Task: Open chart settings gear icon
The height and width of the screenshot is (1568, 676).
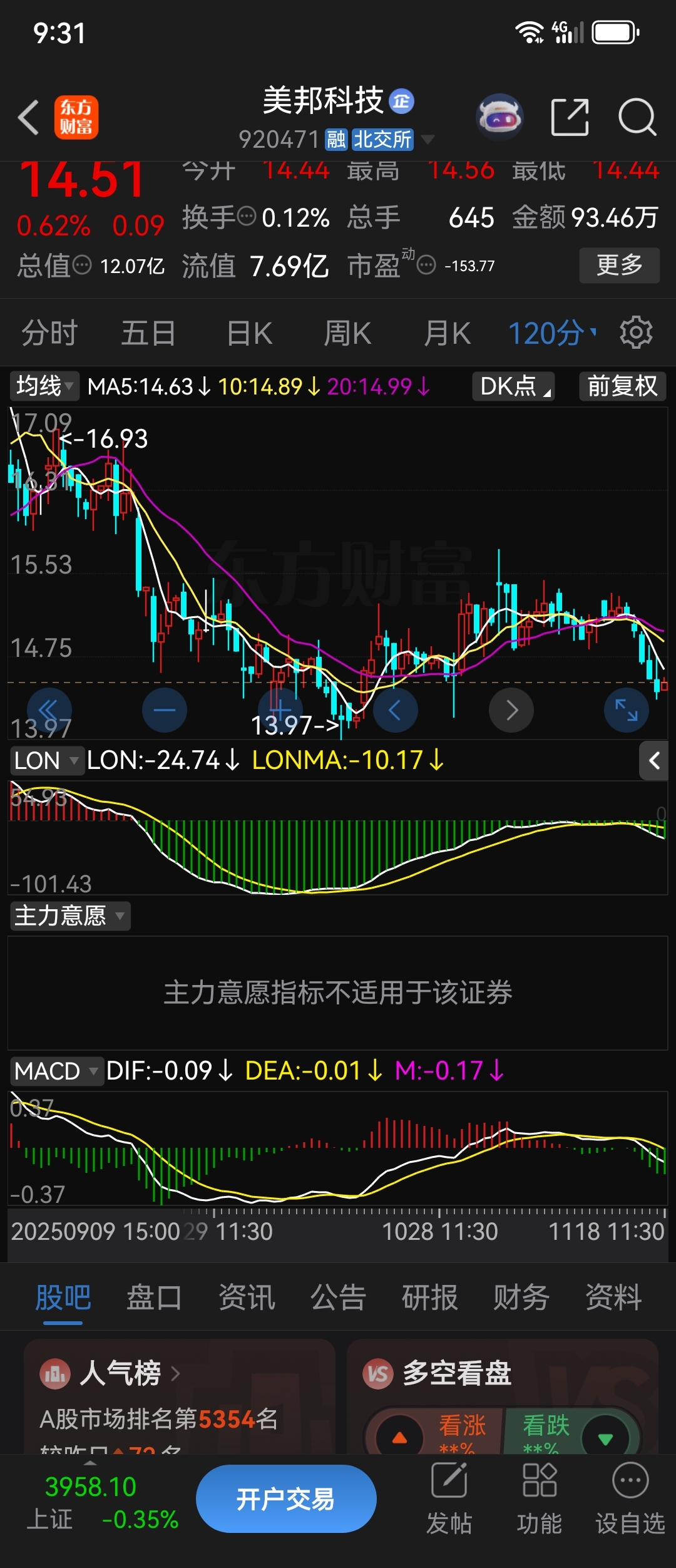Action: 636,333
